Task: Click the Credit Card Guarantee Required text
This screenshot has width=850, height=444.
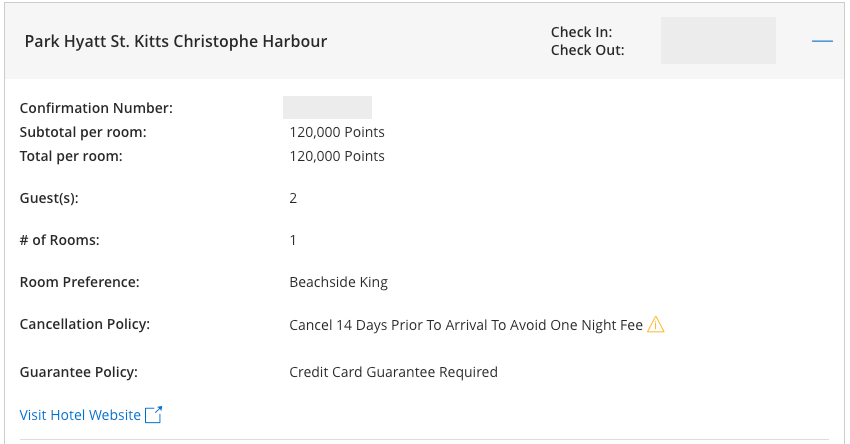Action: 393,372
